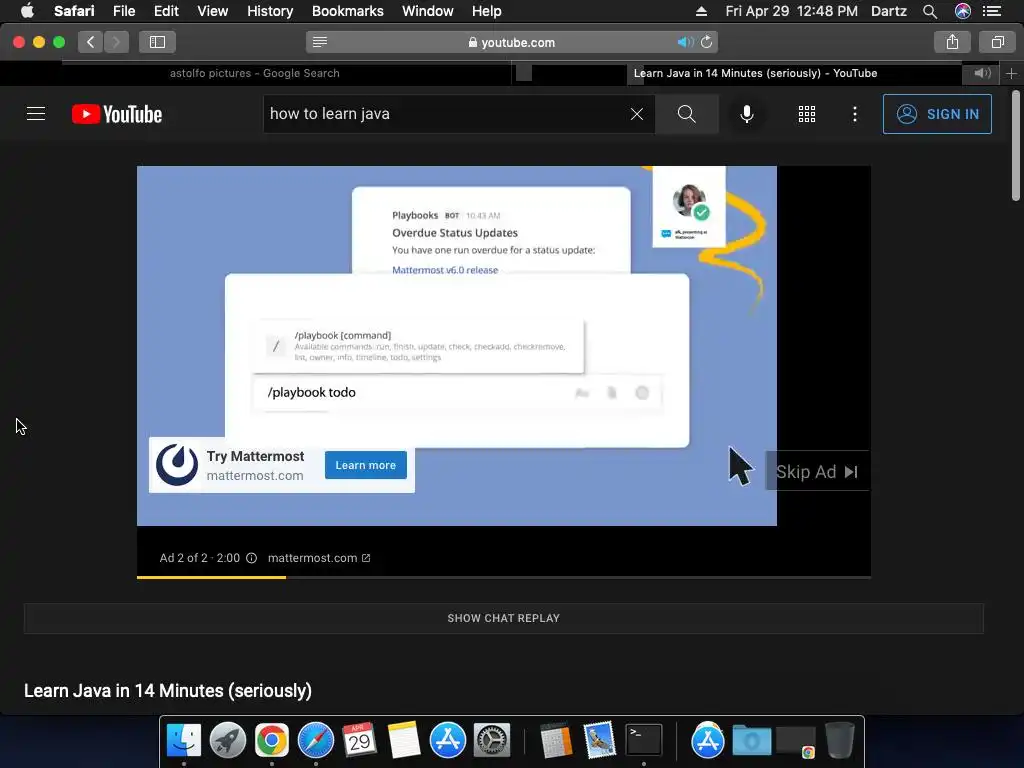Screen dimensions: 1024x768
Task: Show ad info via the info circle icon
Action: coord(251,558)
